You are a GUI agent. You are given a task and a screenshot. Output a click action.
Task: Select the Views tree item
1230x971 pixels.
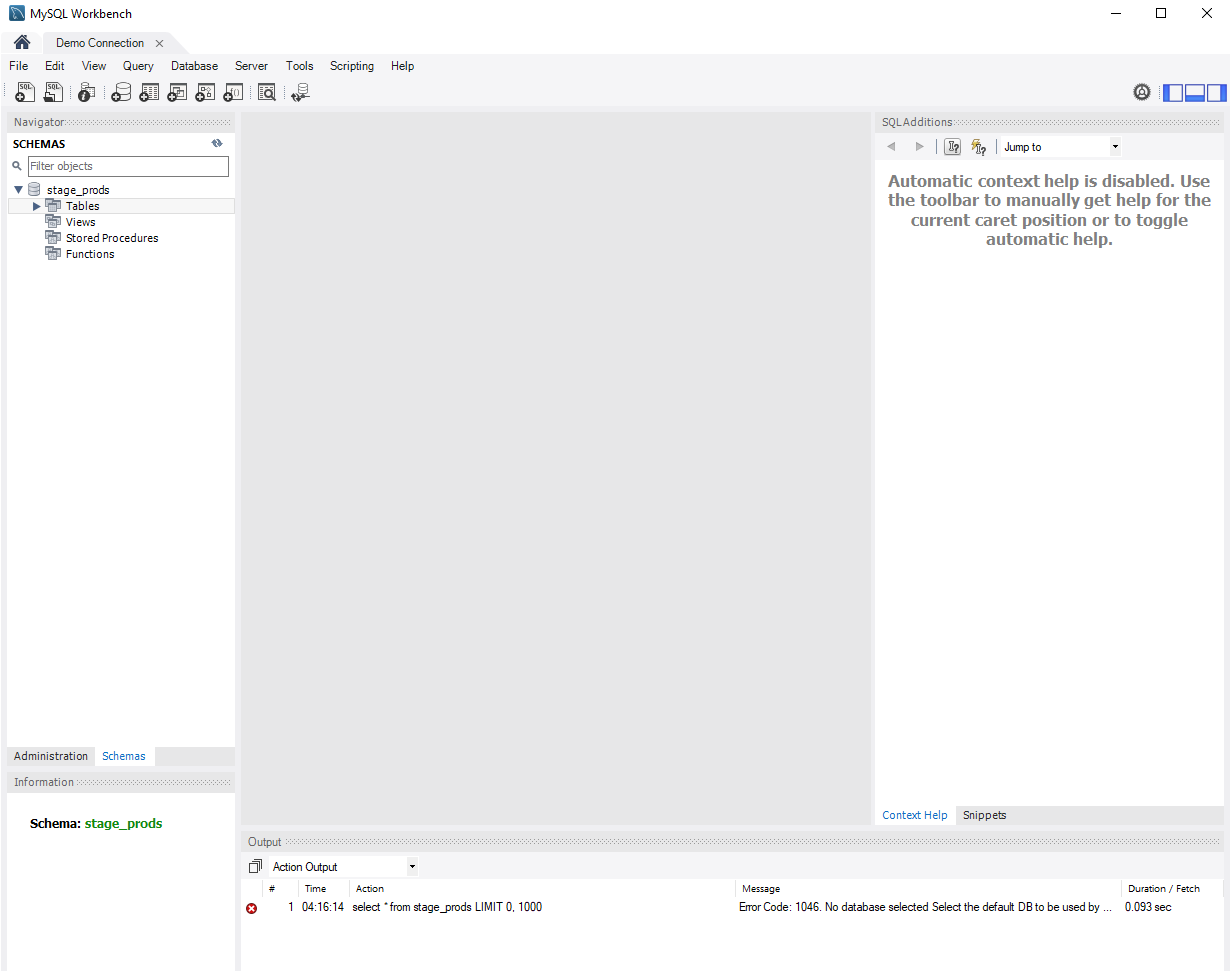pos(81,222)
